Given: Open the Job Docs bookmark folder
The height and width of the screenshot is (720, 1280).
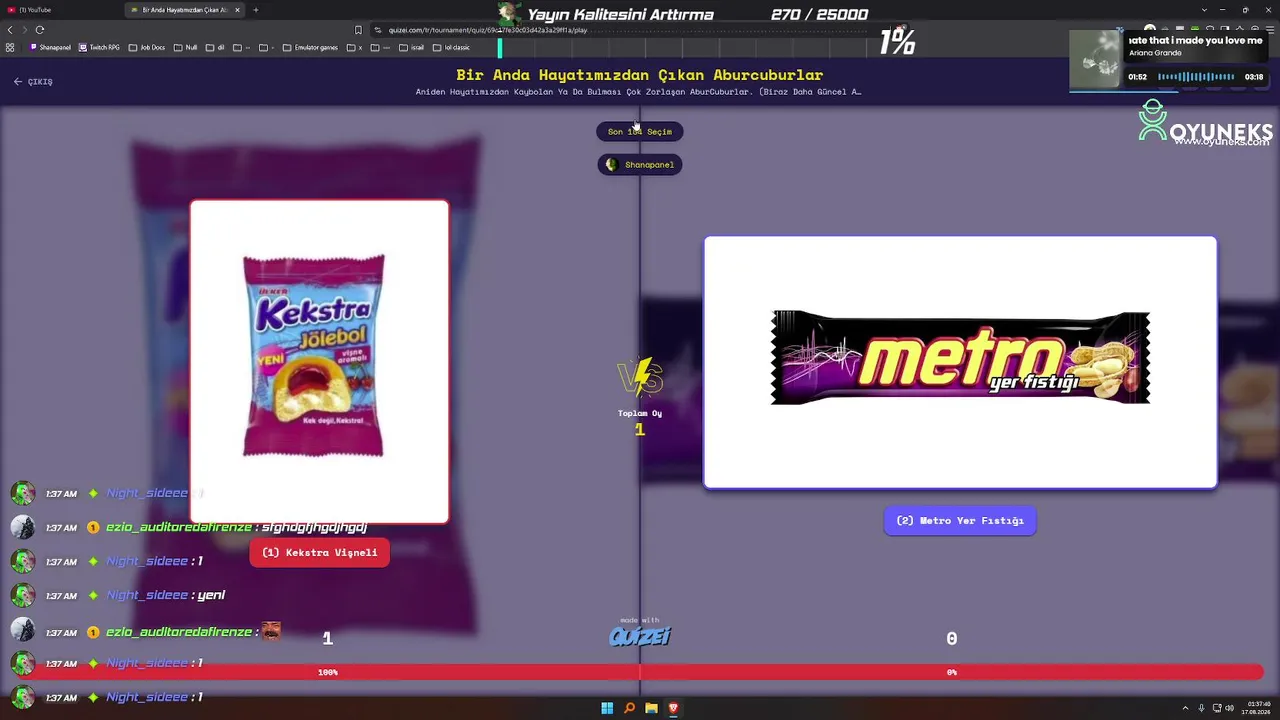Looking at the screenshot, I should click(x=147, y=47).
